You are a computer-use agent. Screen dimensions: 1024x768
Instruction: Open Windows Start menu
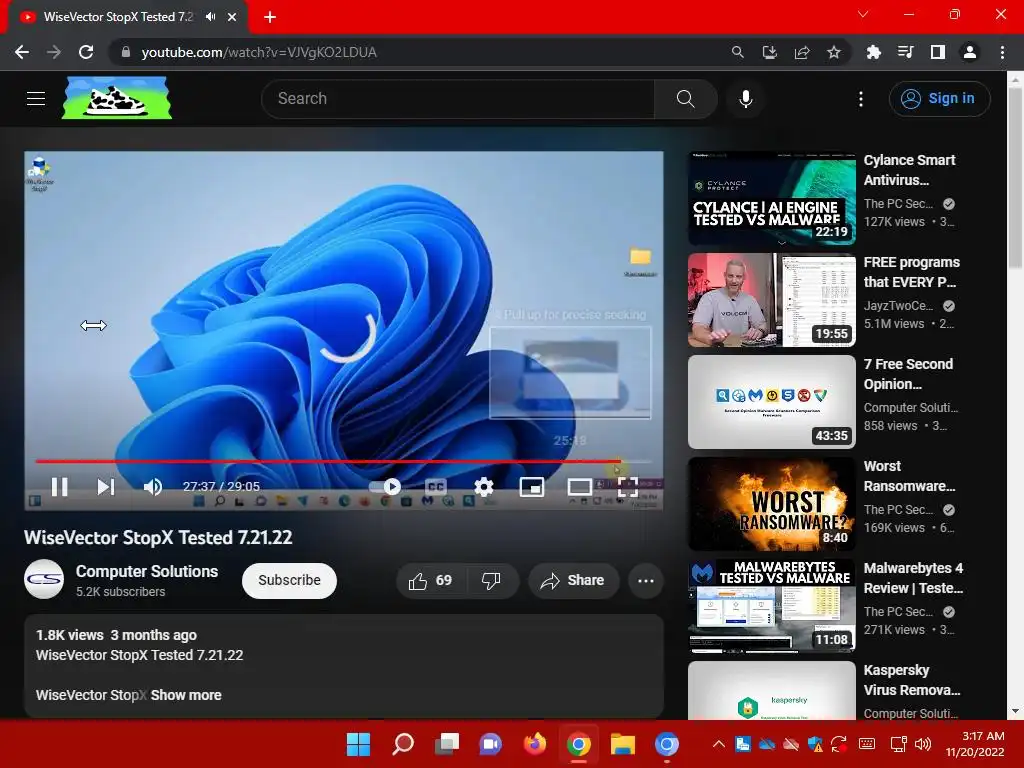tap(359, 744)
